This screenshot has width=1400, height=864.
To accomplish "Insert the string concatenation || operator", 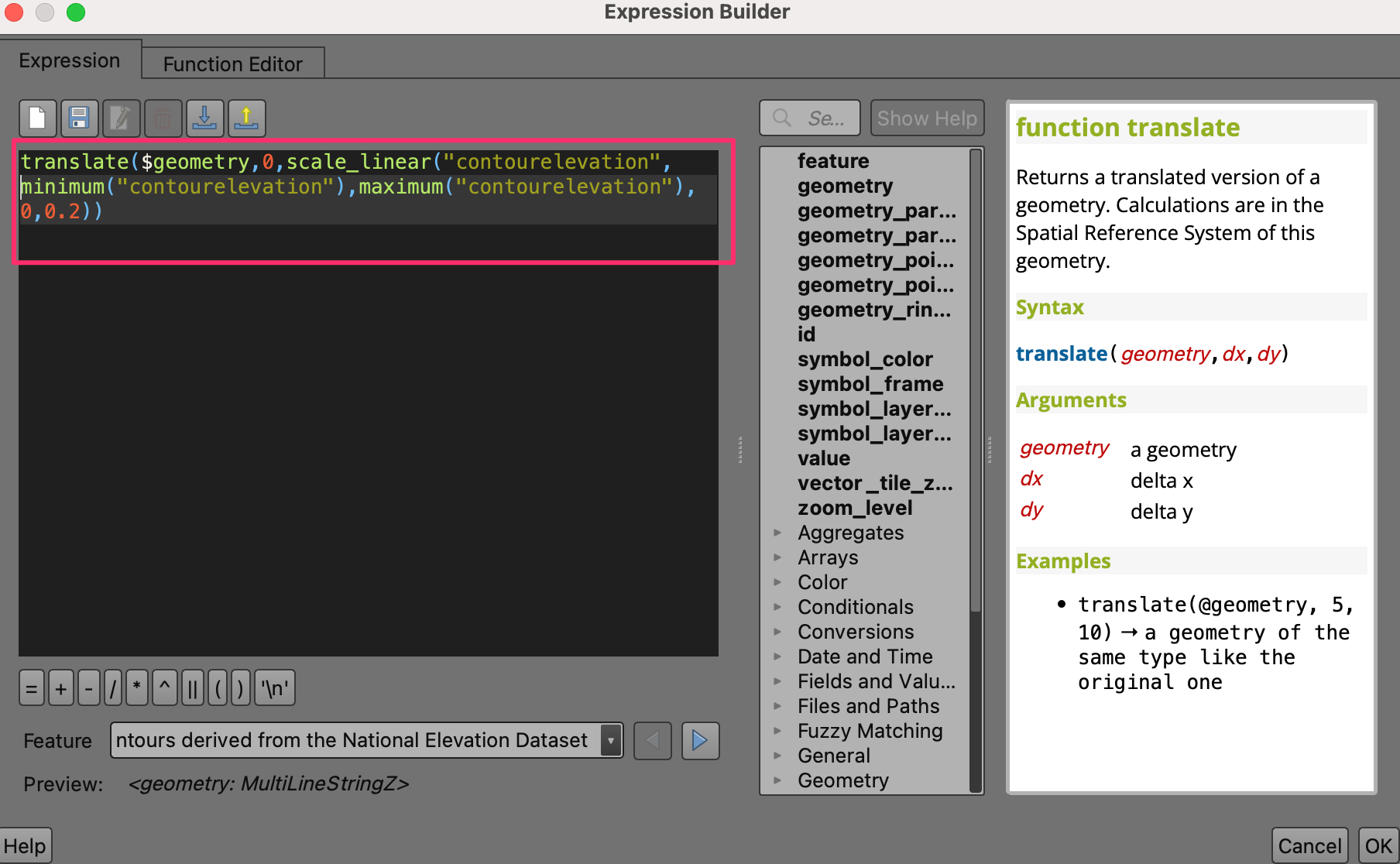I will (x=192, y=688).
